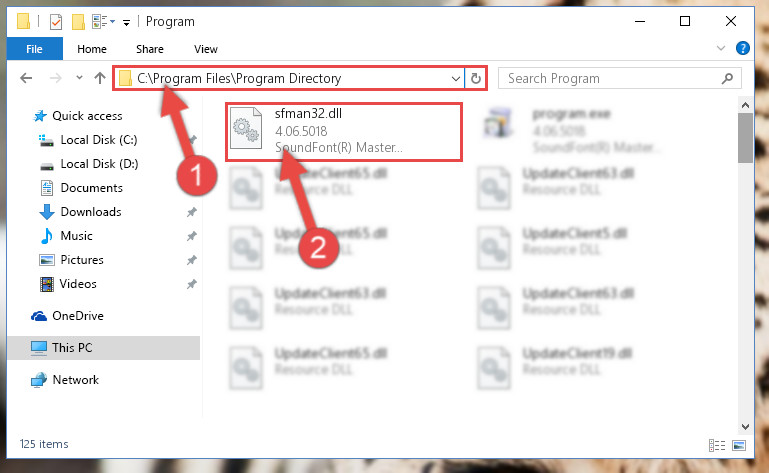The width and height of the screenshot is (769, 473).
Task: Switch to details view icon
Action: coord(717,445)
